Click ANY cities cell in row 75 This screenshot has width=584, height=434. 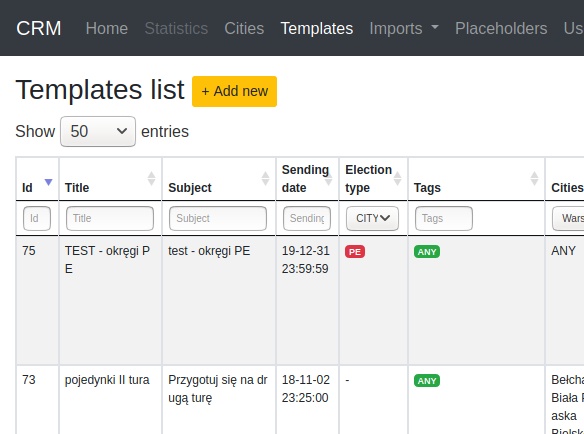(564, 251)
